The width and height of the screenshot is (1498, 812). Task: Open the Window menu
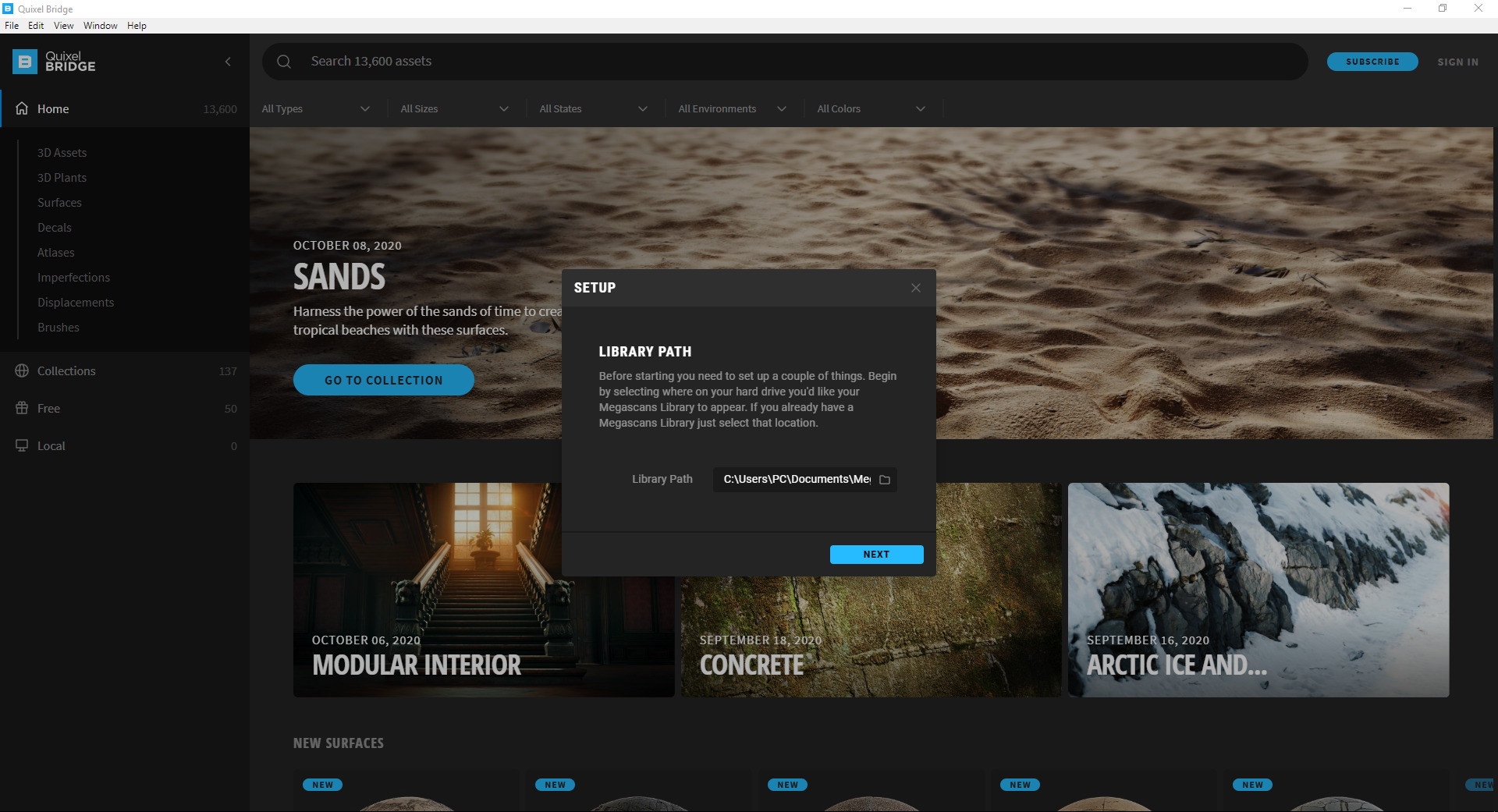100,25
